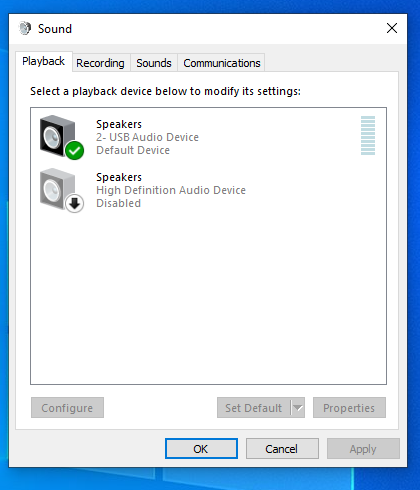Click the Configure button
This screenshot has width=420, height=490.
coord(67,407)
